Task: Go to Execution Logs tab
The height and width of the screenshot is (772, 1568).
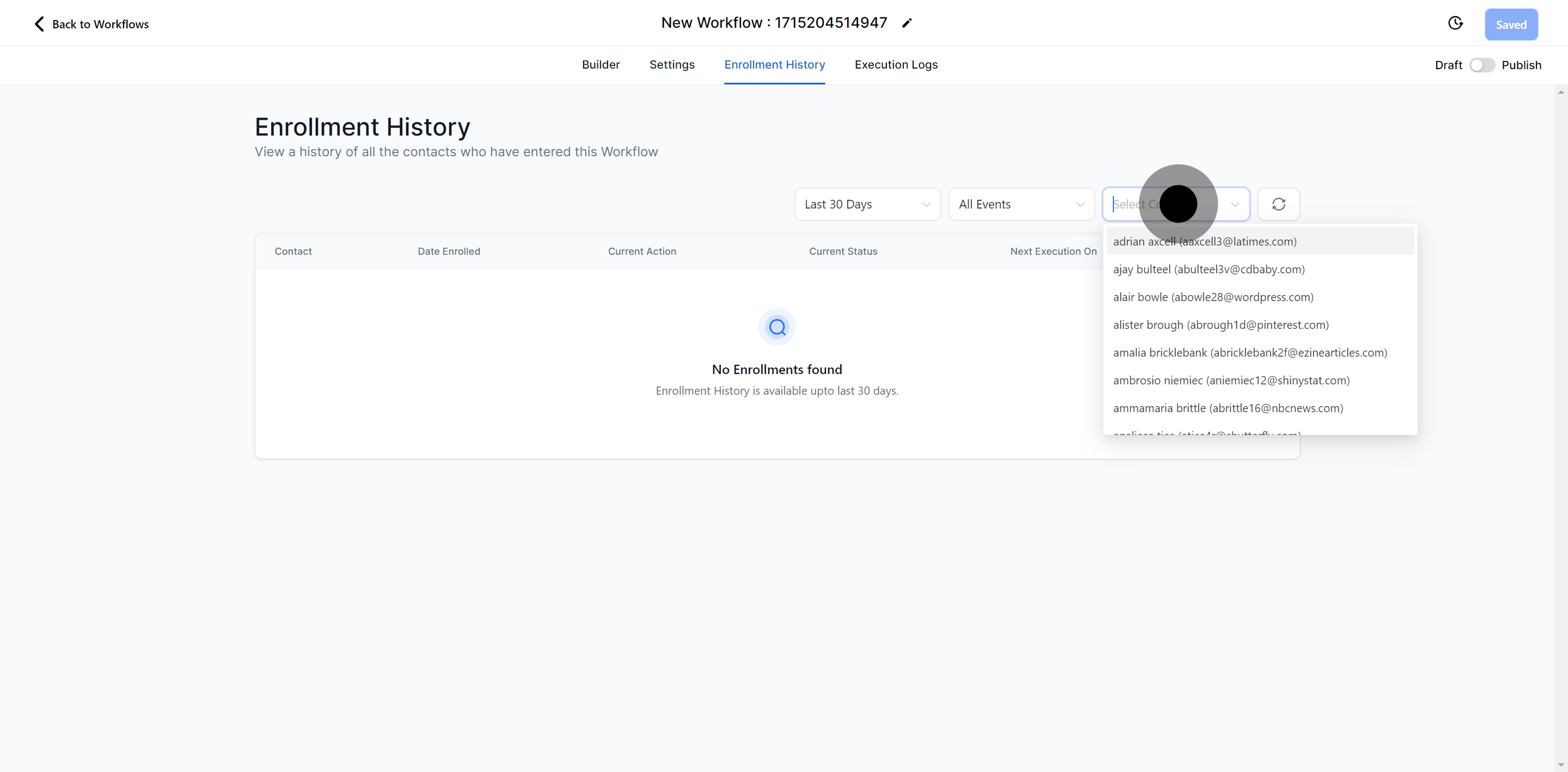Action: coord(896,65)
